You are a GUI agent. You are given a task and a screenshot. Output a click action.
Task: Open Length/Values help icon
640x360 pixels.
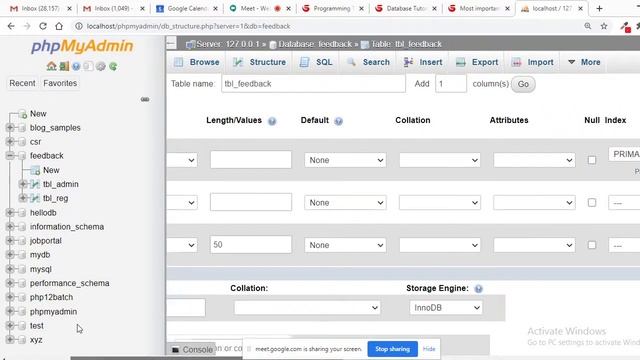pyautogui.click(x=272, y=121)
